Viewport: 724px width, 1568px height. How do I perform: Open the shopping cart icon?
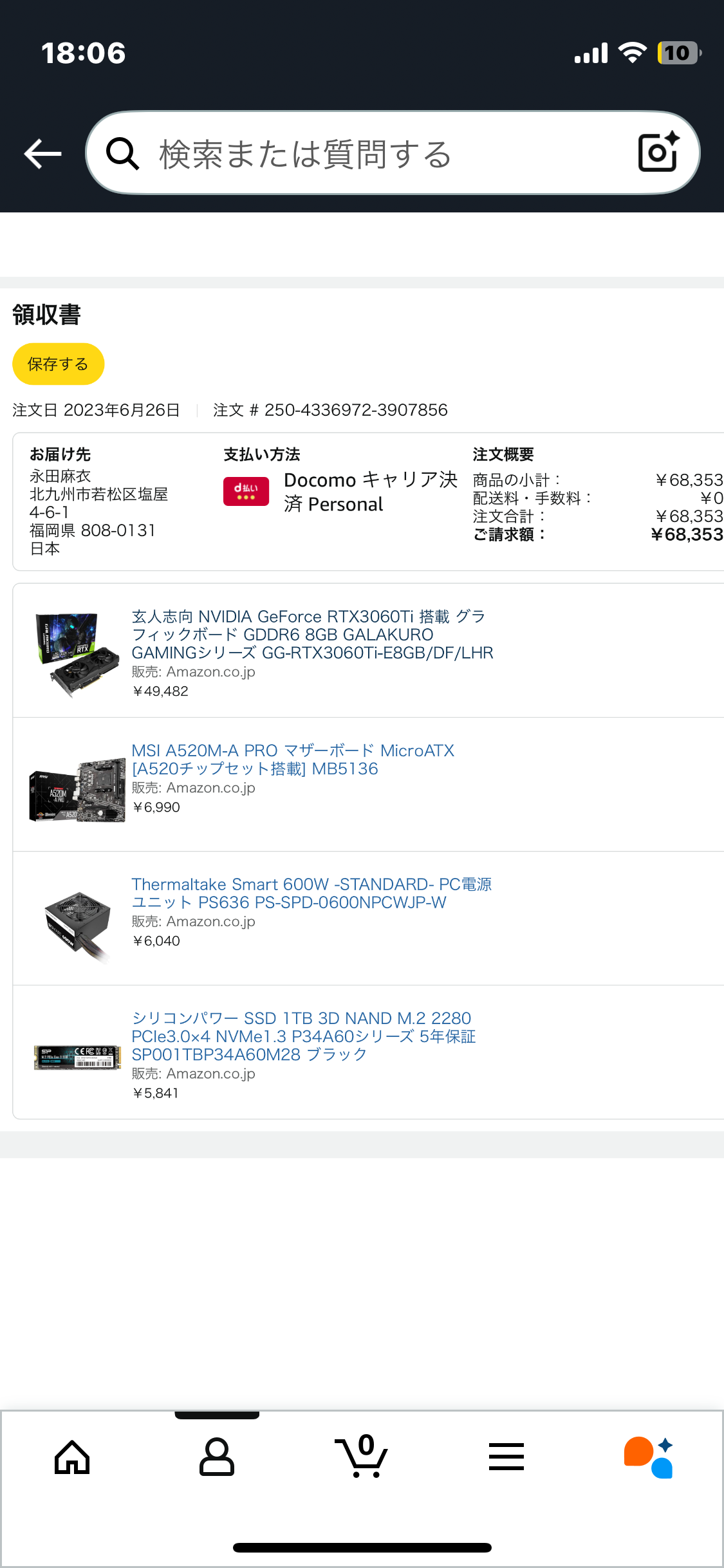(x=361, y=1456)
